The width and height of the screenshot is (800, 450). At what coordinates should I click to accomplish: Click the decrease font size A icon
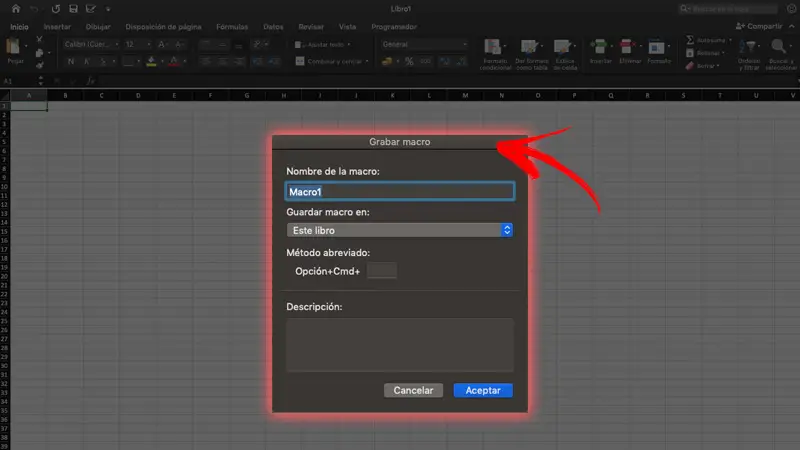click(179, 44)
